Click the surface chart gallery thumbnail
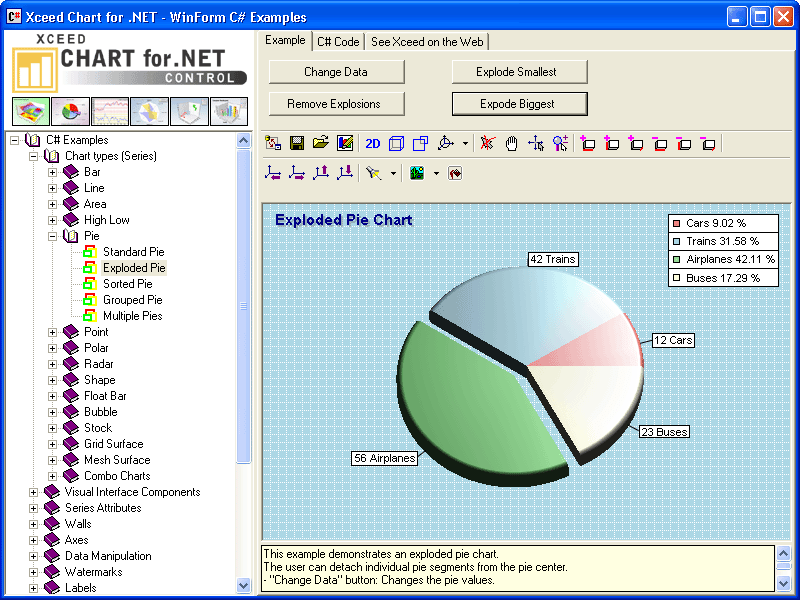Viewport: 800px width, 600px height. click(x=31, y=111)
